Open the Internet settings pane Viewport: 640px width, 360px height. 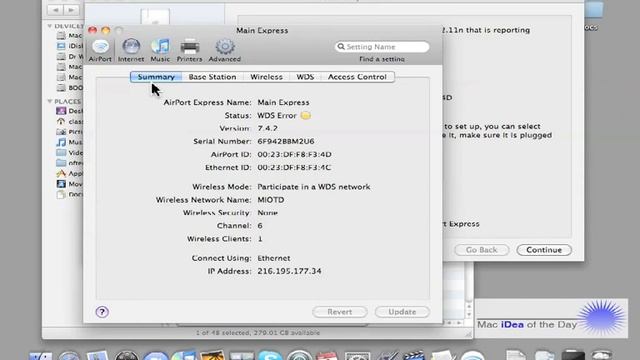(131, 50)
